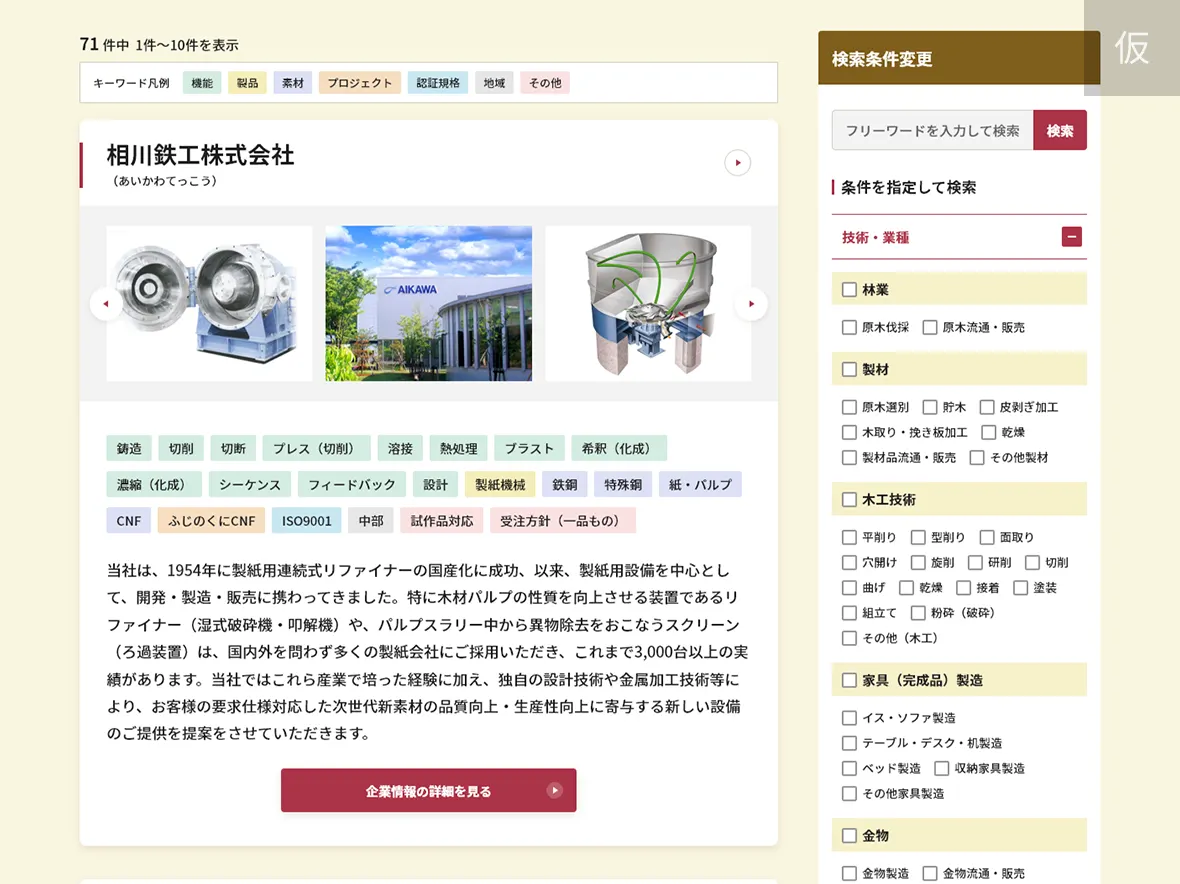Click the previous-image arrow on the company carousel

[x=106, y=304]
